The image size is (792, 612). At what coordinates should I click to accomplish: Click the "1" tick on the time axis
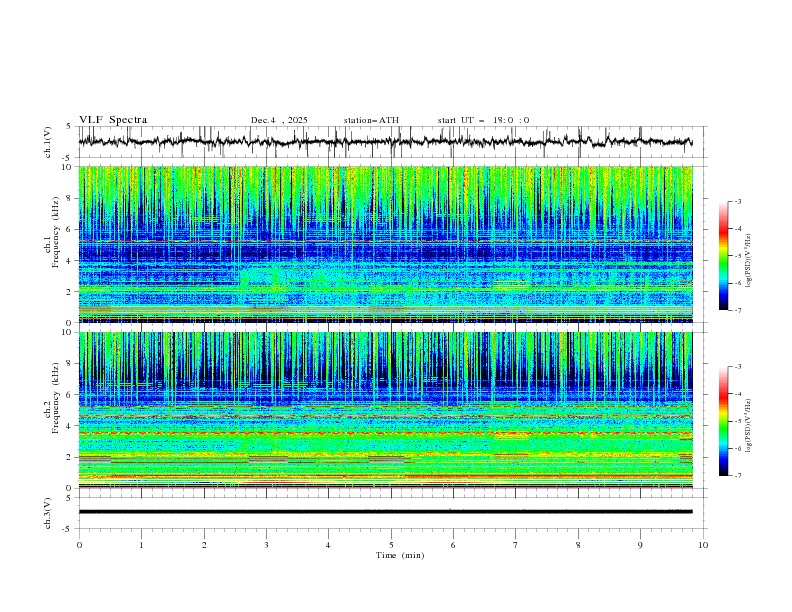[x=141, y=545]
